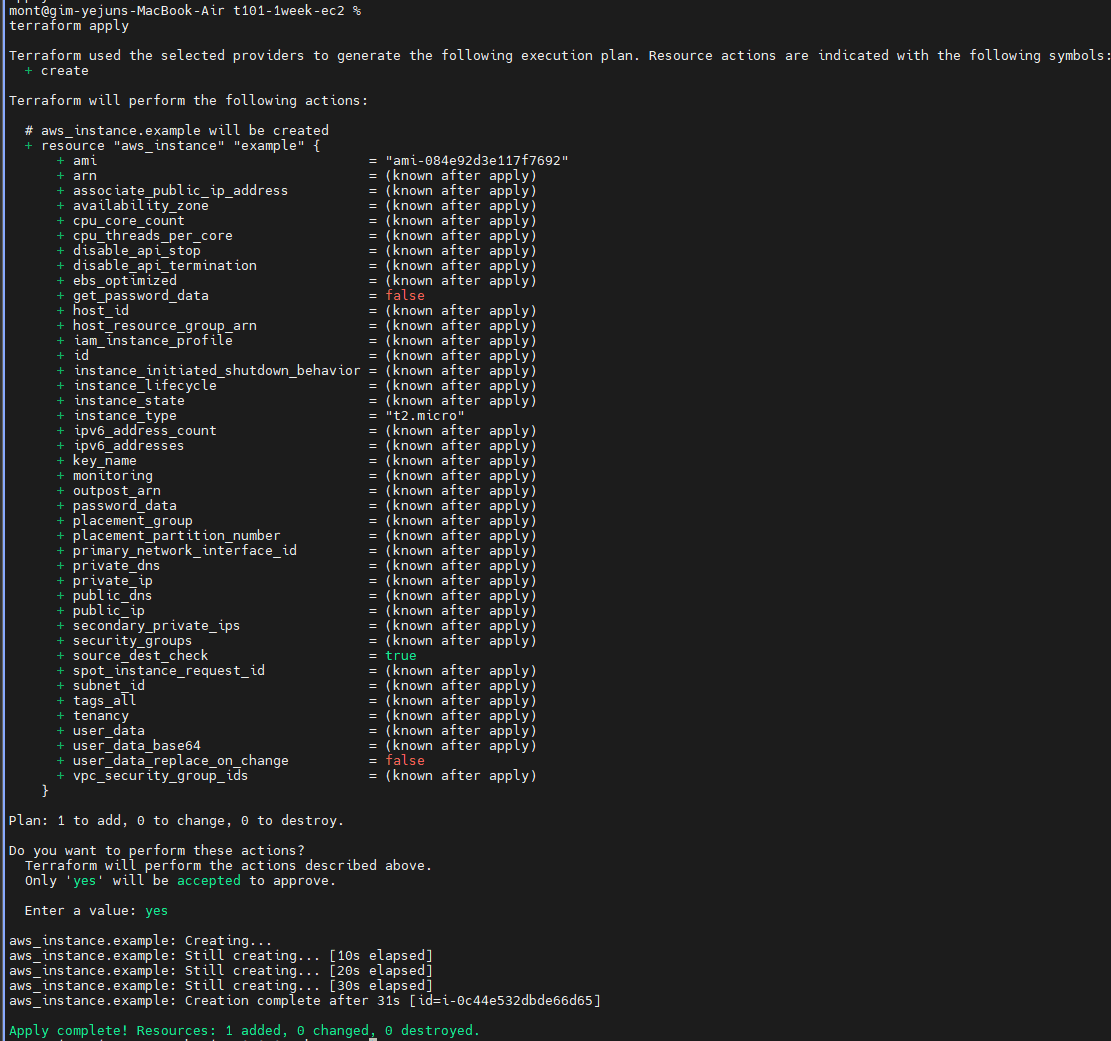Click the green 'accepted' word in prompt
This screenshot has height=1041, width=1111.
(209, 881)
